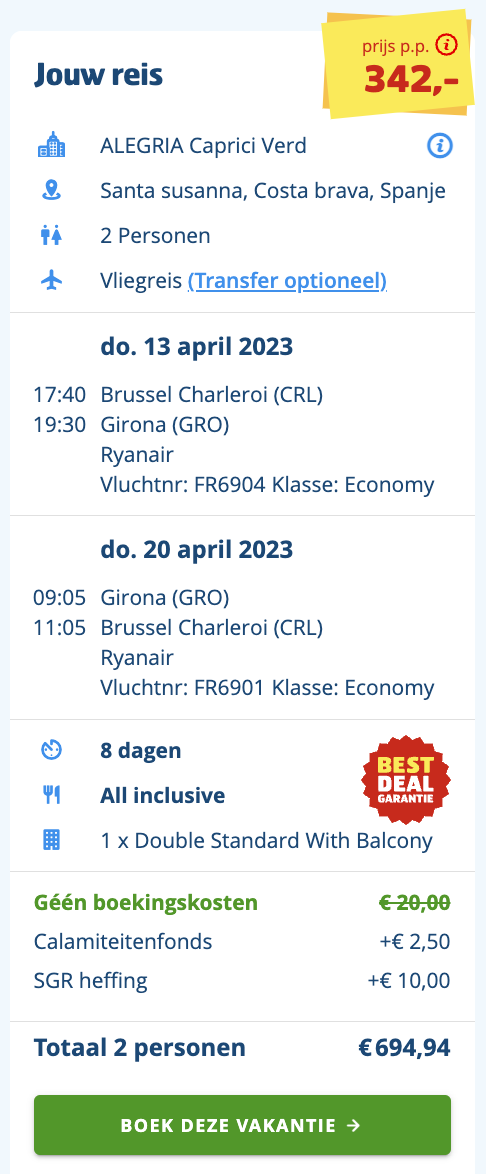Click the SGR heffing line
The height and width of the screenshot is (1174, 486).
tap(243, 981)
